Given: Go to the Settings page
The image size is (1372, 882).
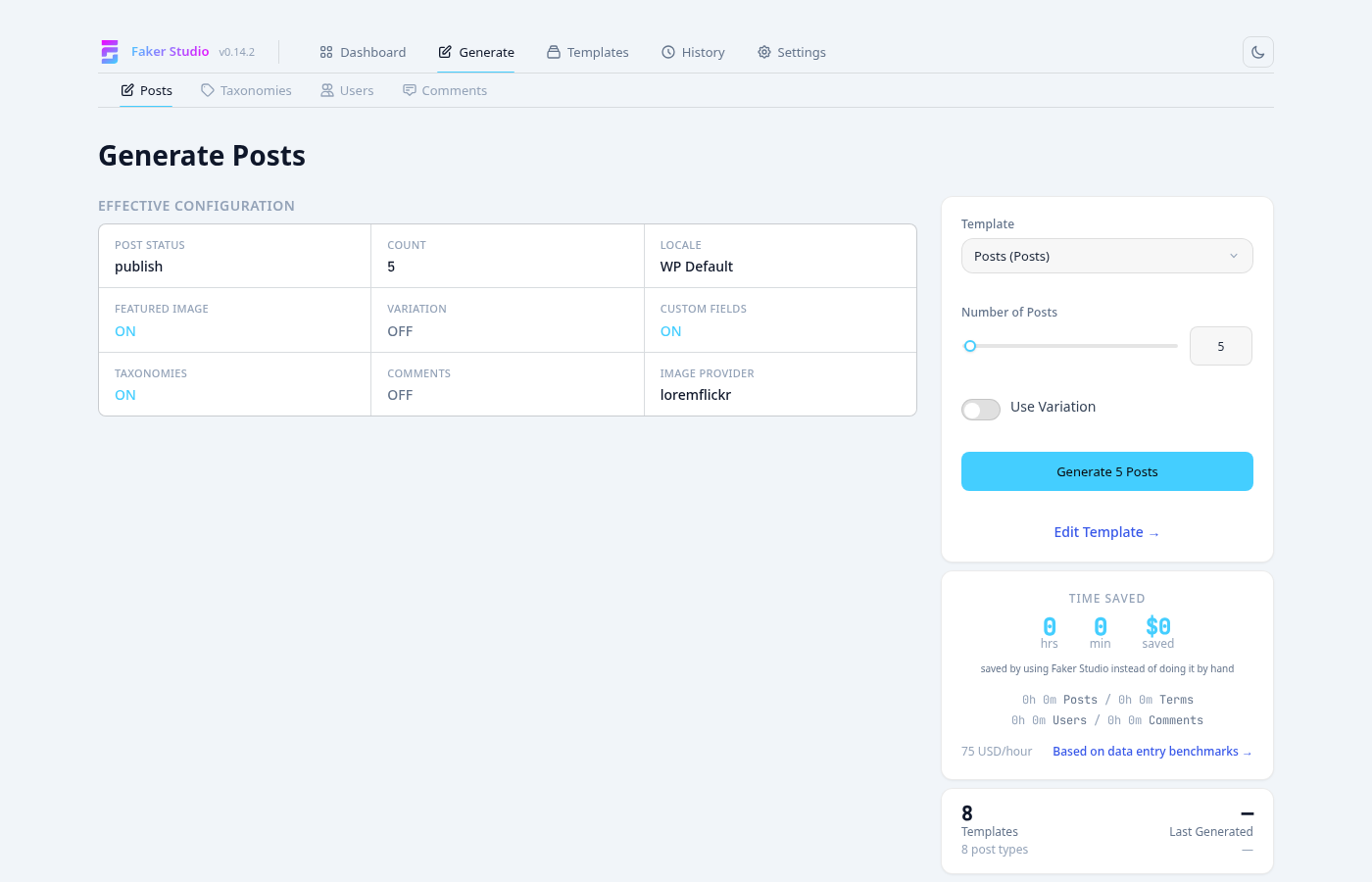Looking at the screenshot, I should [x=792, y=52].
